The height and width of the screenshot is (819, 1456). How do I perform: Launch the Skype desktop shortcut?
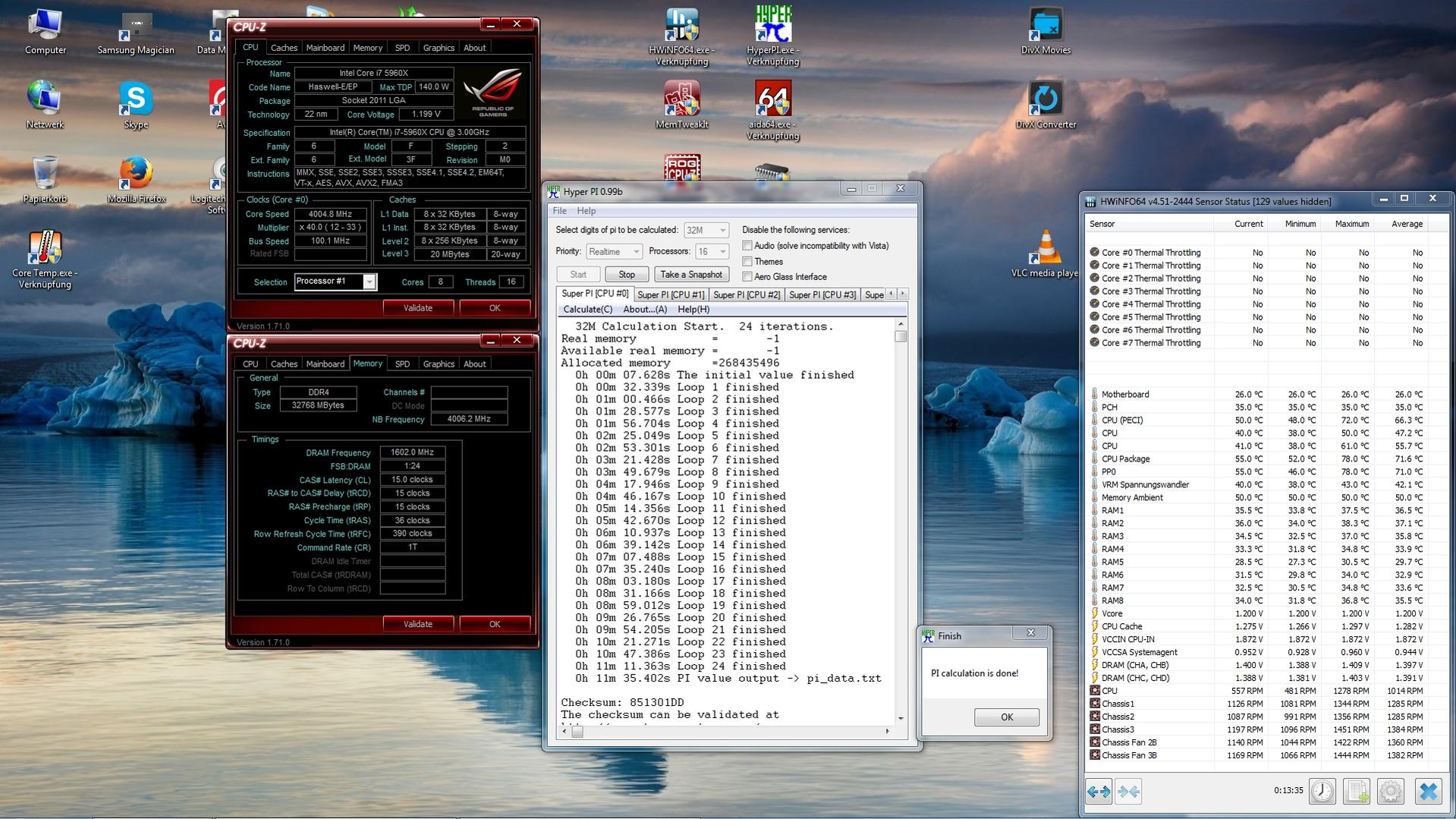coord(136,105)
